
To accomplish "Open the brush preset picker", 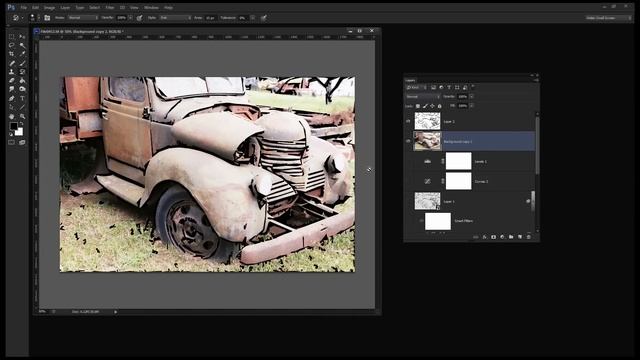I will (33, 18).
